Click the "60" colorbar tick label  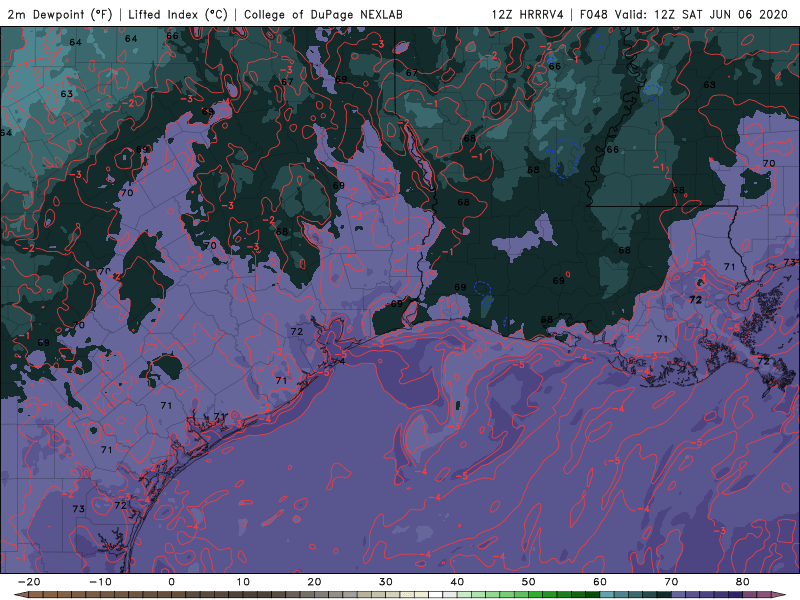point(600,582)
